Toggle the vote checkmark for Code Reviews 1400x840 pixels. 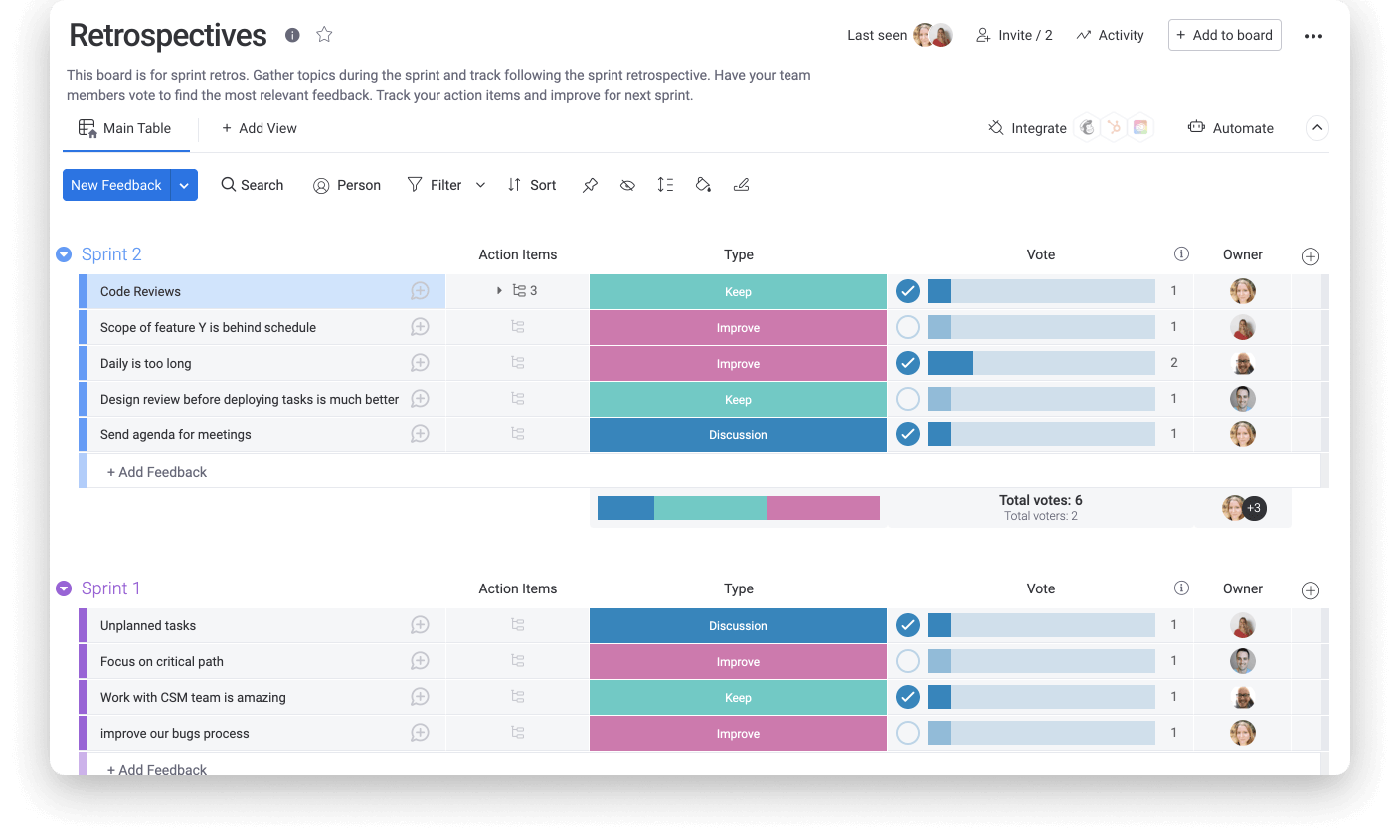pyautogui.click(x=907, y=291)
